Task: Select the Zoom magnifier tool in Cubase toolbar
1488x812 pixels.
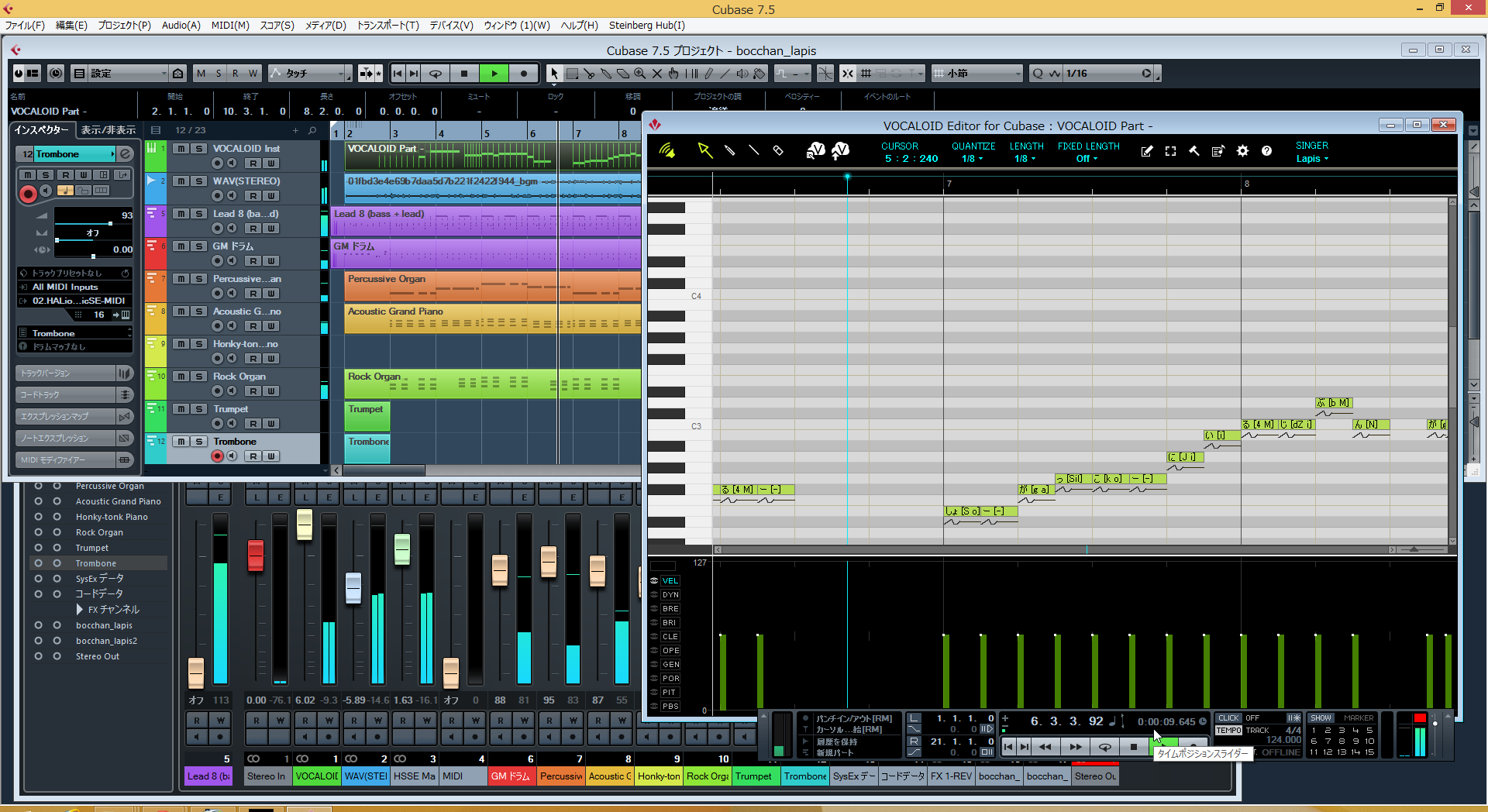Action: (x=640, y=74)
